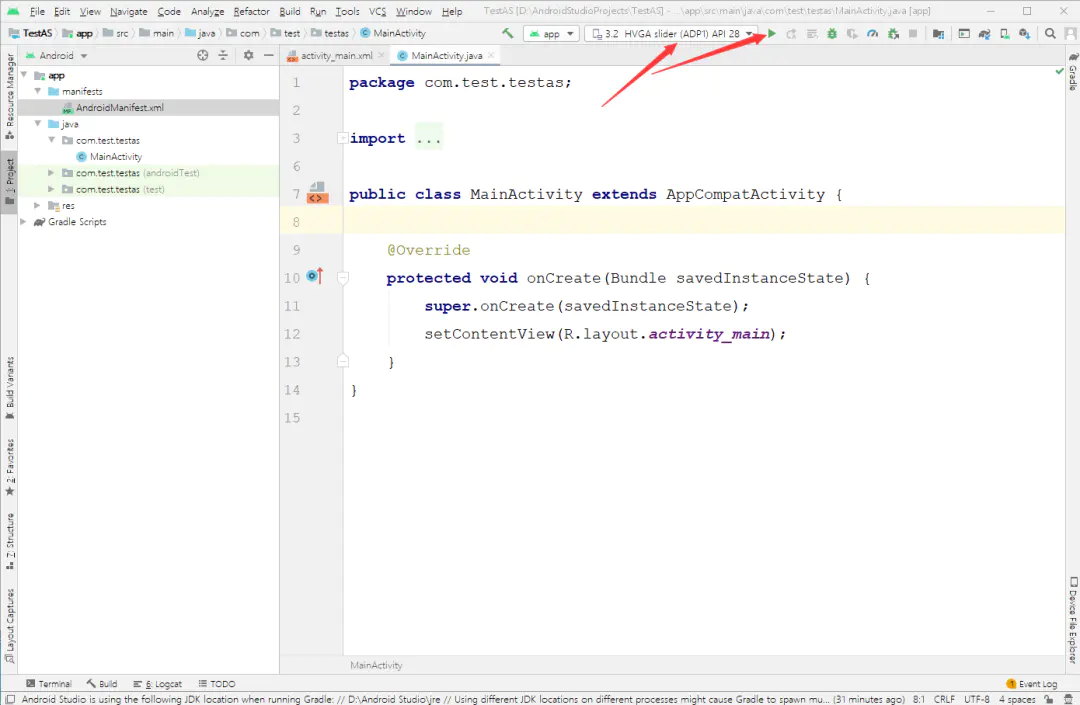The height and width of the screenshot is (705, 1080).
Task: Attach debugger to Android process icon
Action: (x=893, y=33)
